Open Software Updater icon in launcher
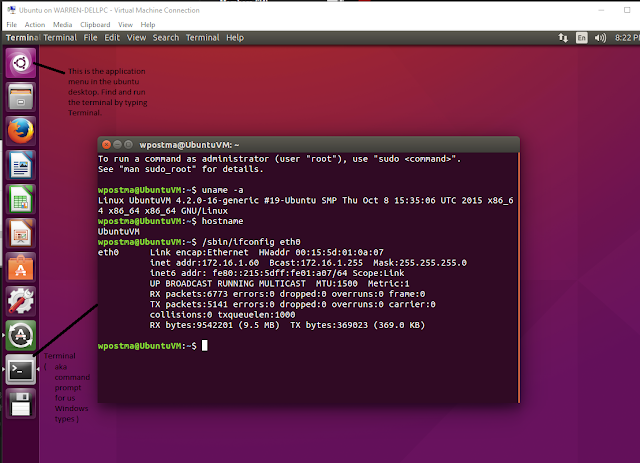Image resolution: width=640 pixels, height=463 pixels. tap(20, 336)
